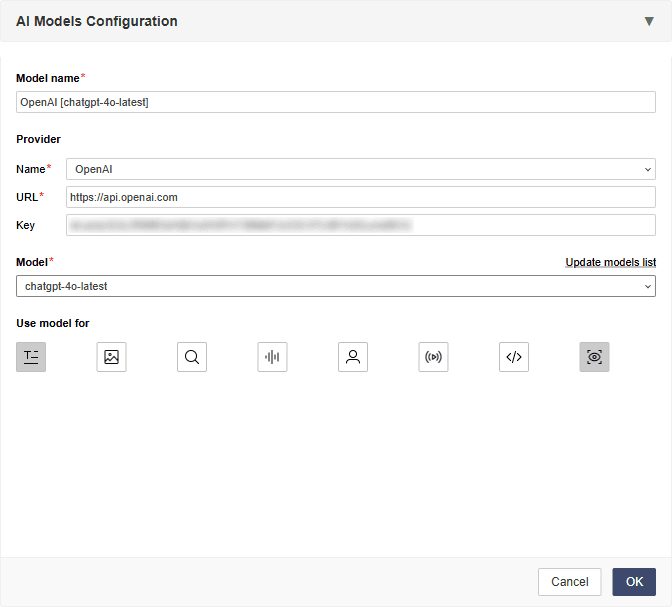This screenshot has width=672, height=607.
Task: Toggle the person/avatar capability icon
Action: (x=353, y=357)
